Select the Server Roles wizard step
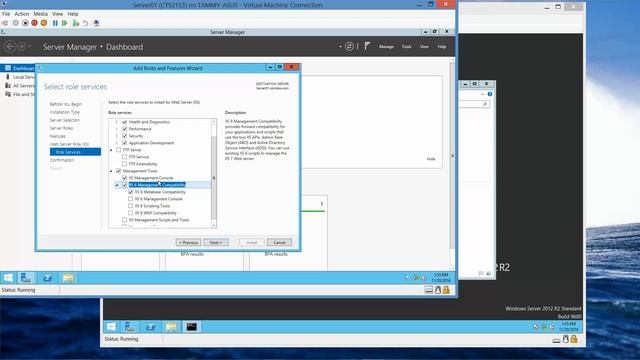Image resolution: width=640 pixels, height=360 pixels. tap(62, 128)
